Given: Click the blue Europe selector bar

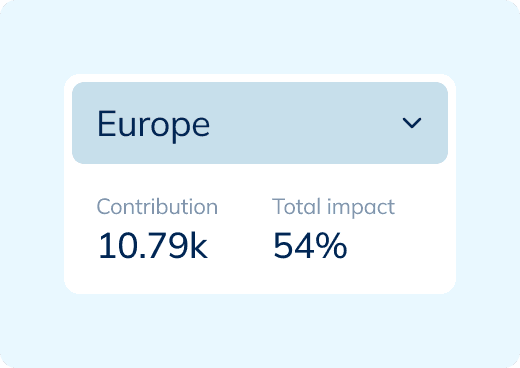Looking at the screenshot, I should pos(260,123).
